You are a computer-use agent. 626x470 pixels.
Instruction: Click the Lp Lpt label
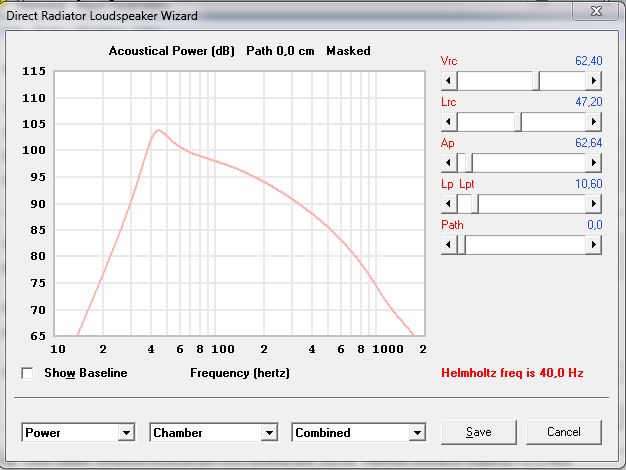click(458, 184)
